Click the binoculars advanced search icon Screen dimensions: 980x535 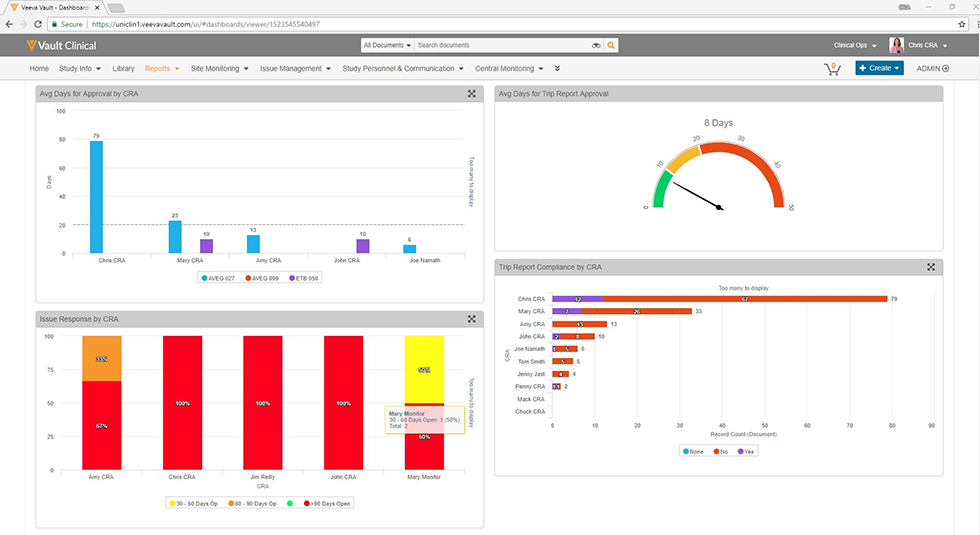pyautogui.click(x=596, y=45)
